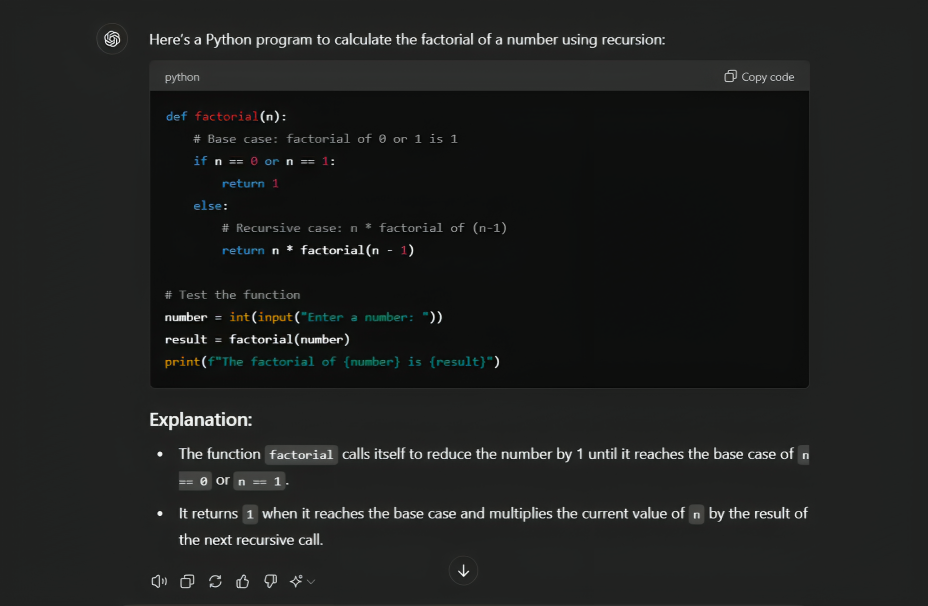928x606 pixels.
Task: Click the "def factorial(n):" code line
Action: click(x=226, y=116)
